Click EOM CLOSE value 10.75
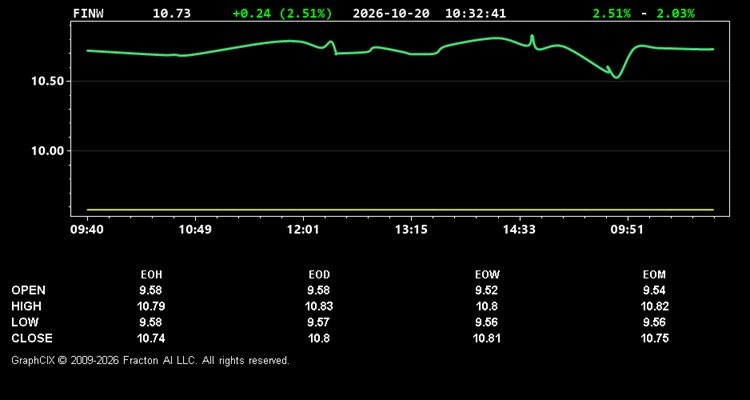 click(x=654, y=338)
